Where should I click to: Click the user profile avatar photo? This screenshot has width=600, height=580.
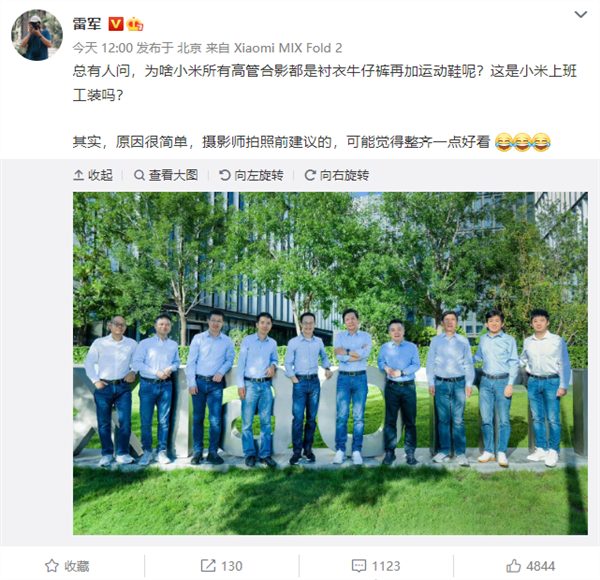pyautogui.click(x=37, y=35)
